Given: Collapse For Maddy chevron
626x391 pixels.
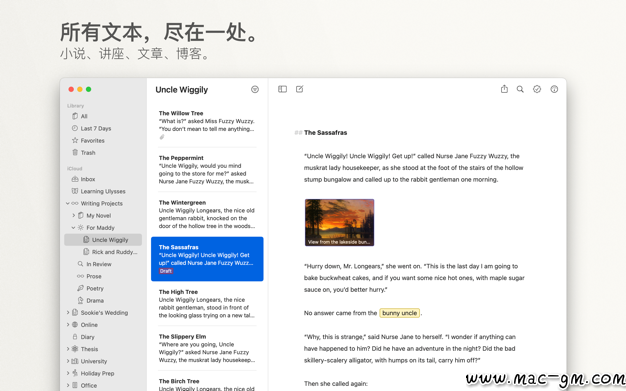Looking at the screenshot, I should pos(73,228).
